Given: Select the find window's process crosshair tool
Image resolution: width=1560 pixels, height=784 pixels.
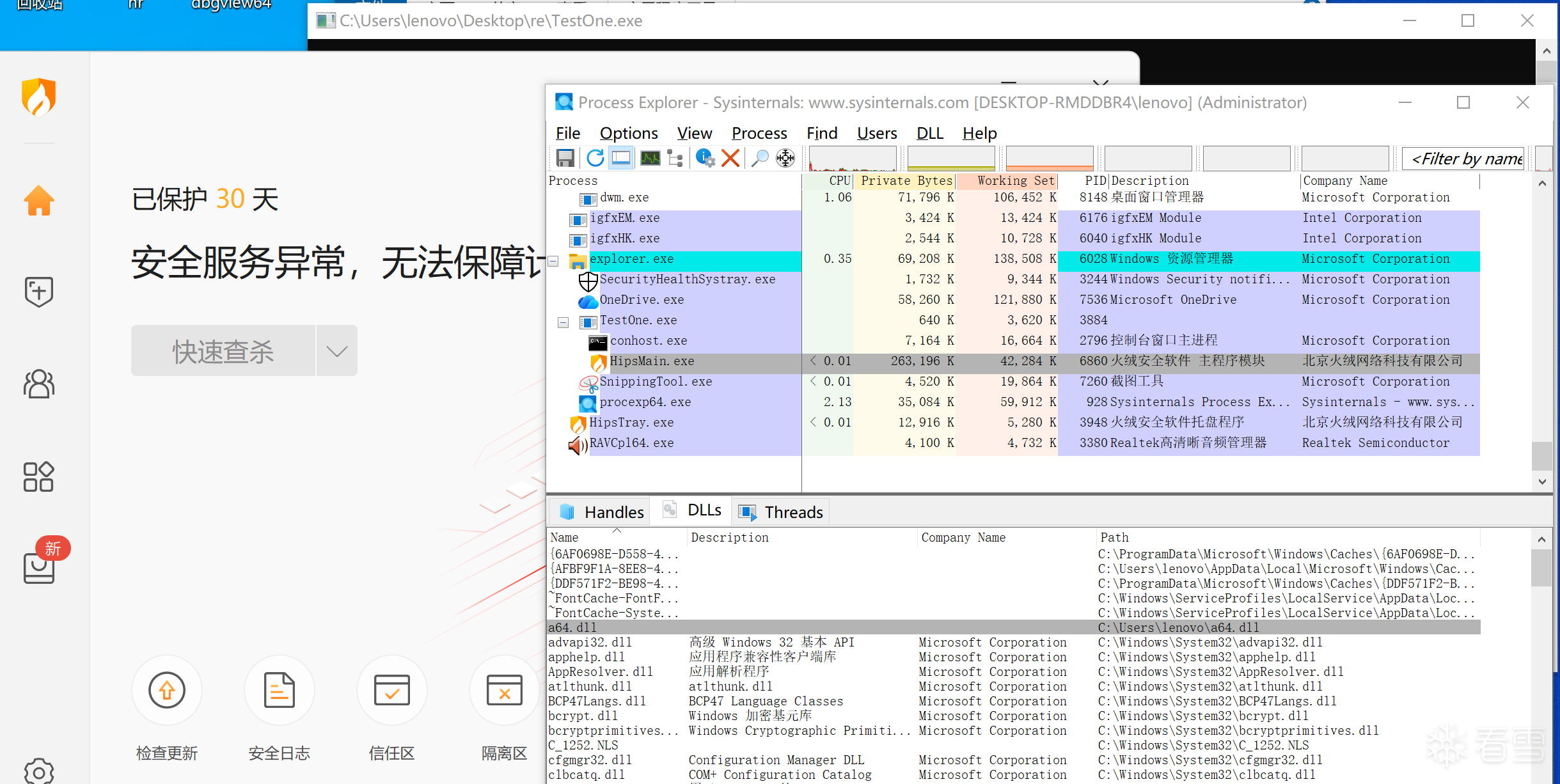Looking at the screenshot, I should [x=785, y=158].
